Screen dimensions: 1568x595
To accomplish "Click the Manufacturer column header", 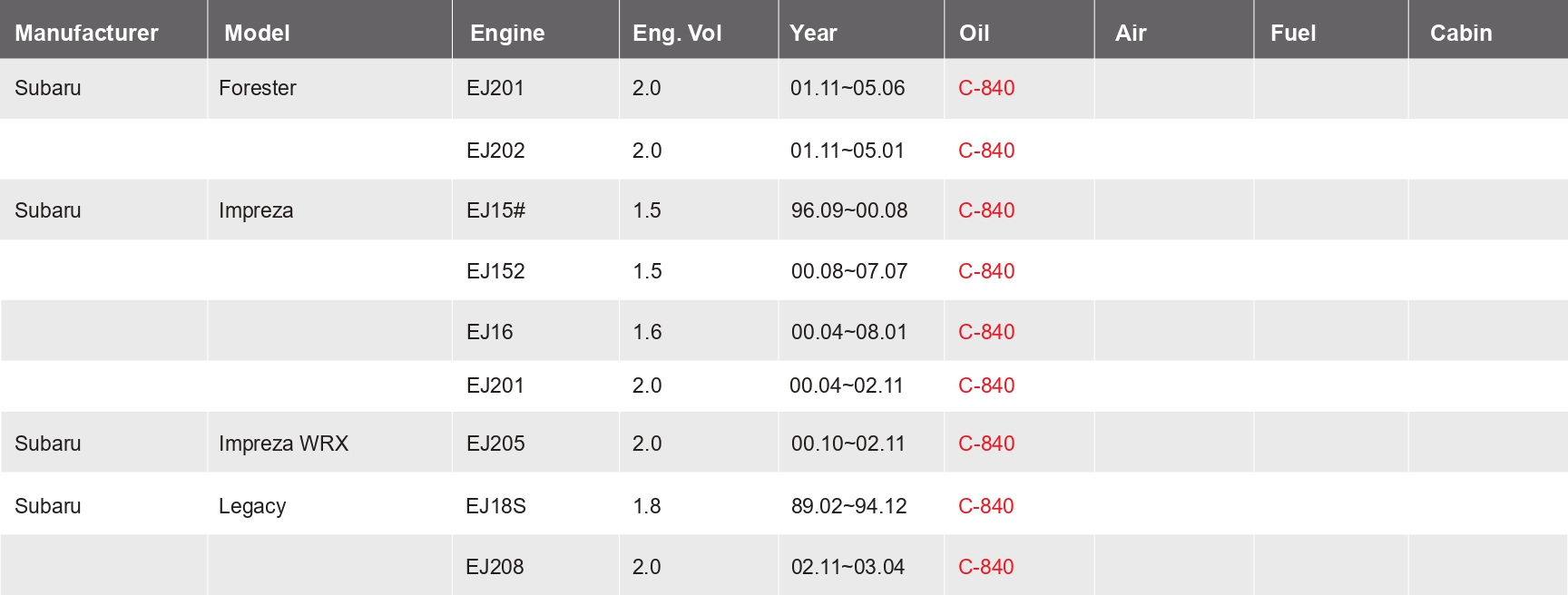I will 86,33.
